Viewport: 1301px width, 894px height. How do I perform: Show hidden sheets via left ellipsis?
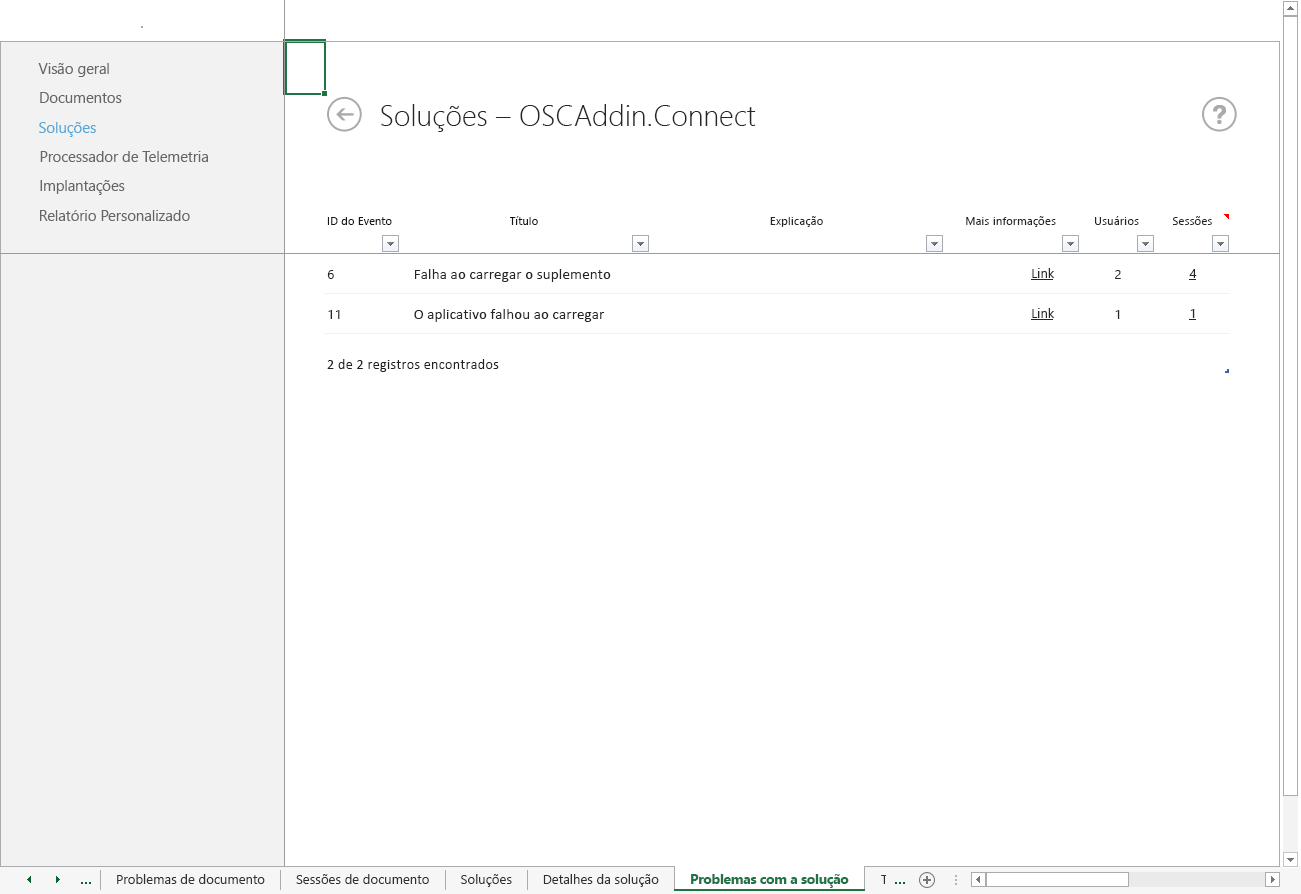[86, 880]
